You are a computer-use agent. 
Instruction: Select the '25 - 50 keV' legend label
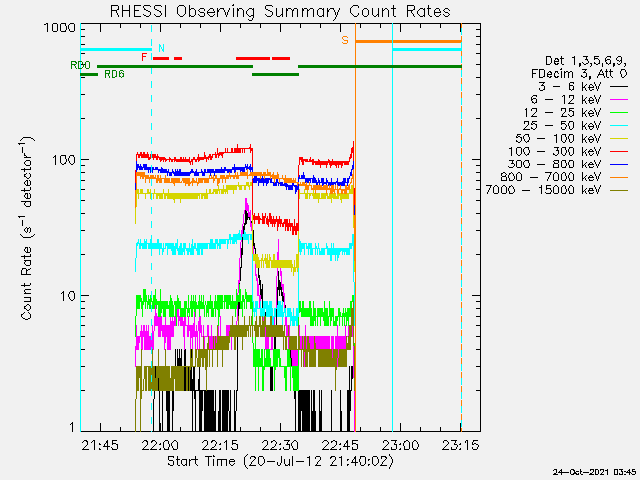[x=562, y=125]
